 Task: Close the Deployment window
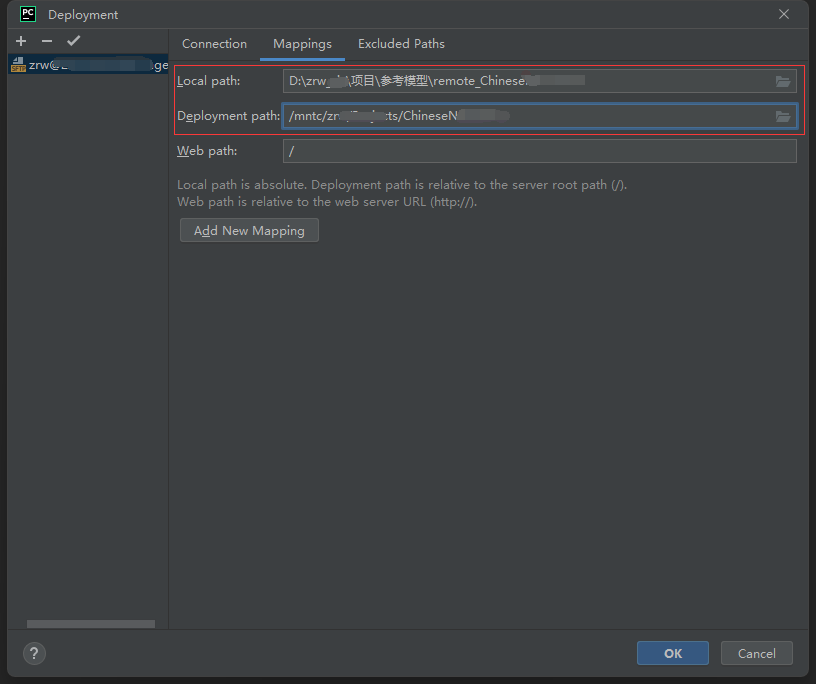click(x=784, y=14)
